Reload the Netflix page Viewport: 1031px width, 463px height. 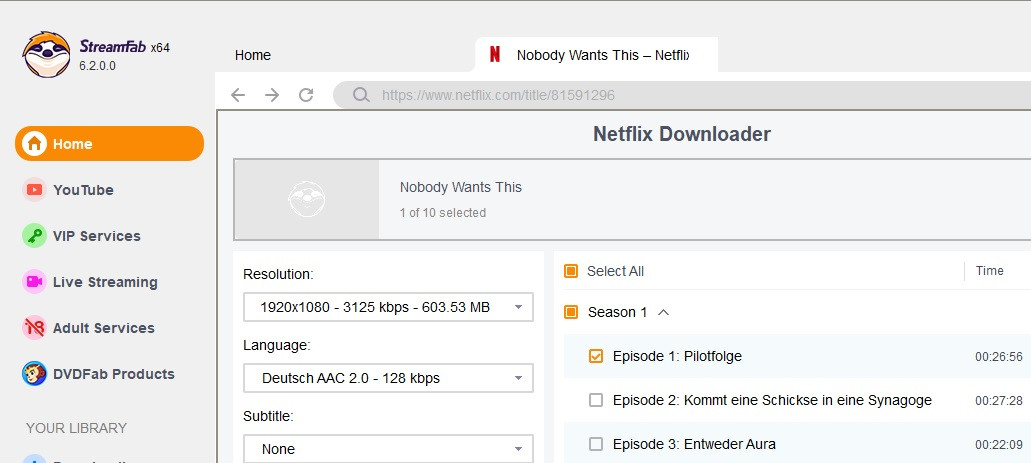coord(306,95)
